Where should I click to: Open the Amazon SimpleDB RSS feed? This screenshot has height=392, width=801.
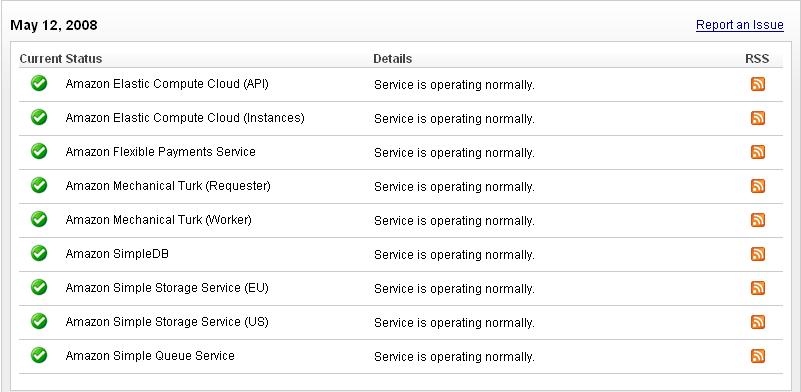click(x=758, y=254)
